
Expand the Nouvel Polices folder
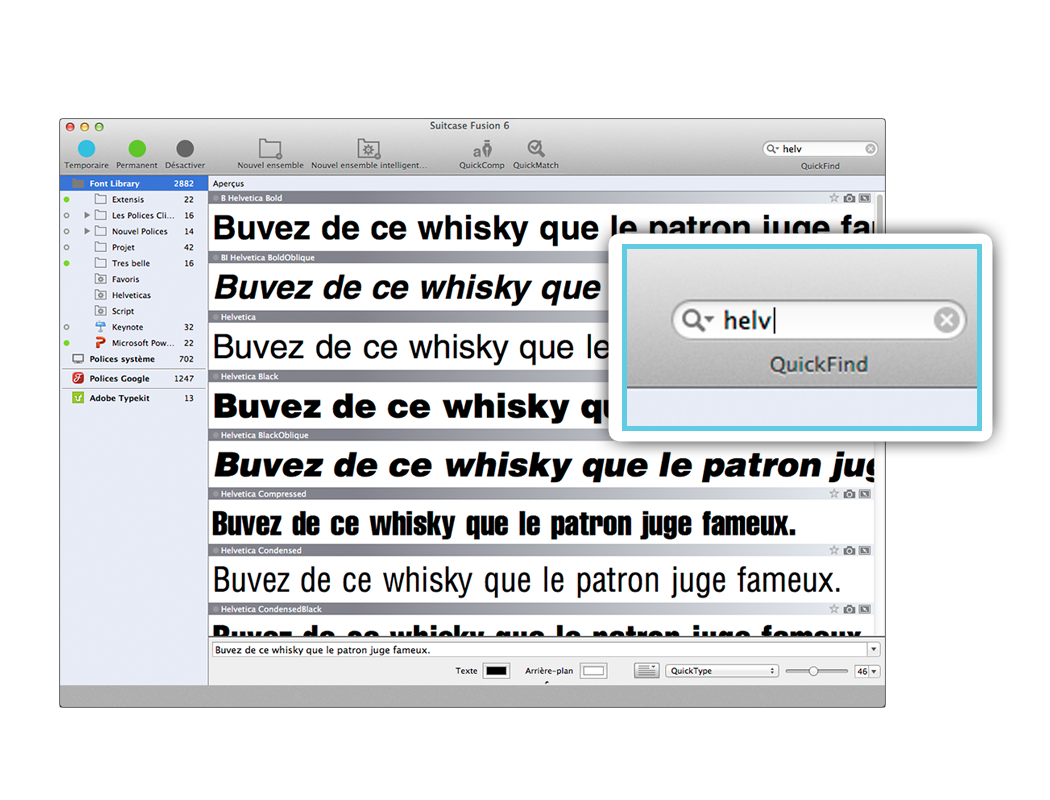click(x=87, y=232)
